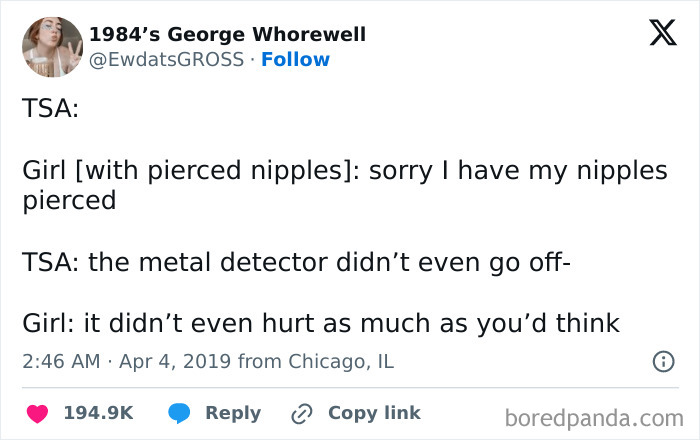Open the 1984's George Whorewell display name

[x=227, y=34]
